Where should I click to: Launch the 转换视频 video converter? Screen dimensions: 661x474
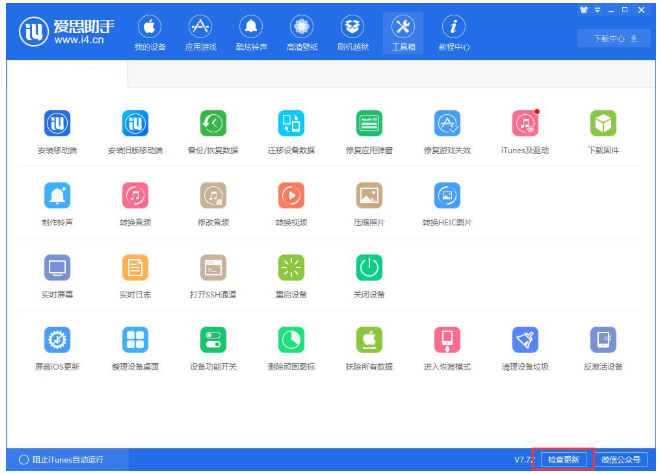(291, 204)
